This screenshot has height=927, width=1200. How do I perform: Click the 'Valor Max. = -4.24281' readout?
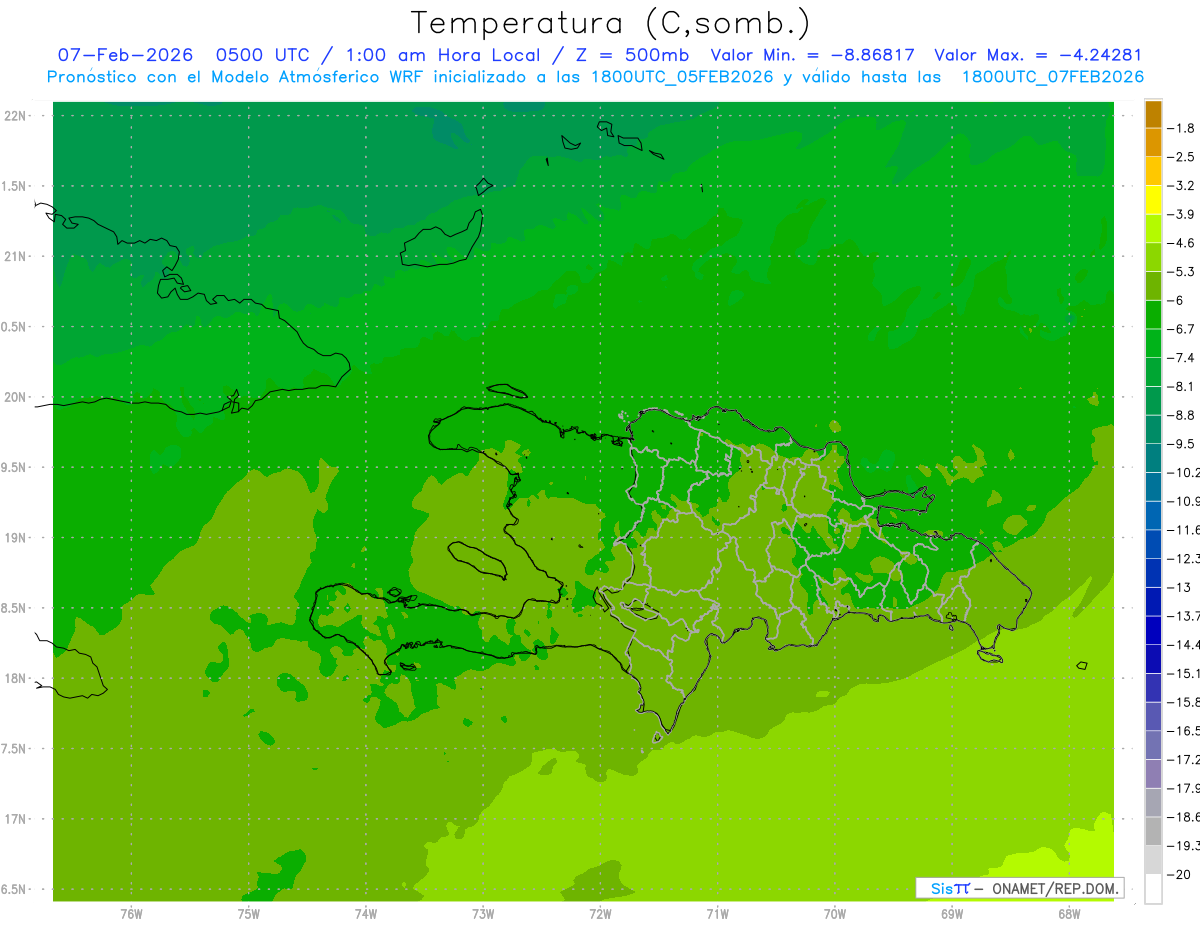point(1038,55)
